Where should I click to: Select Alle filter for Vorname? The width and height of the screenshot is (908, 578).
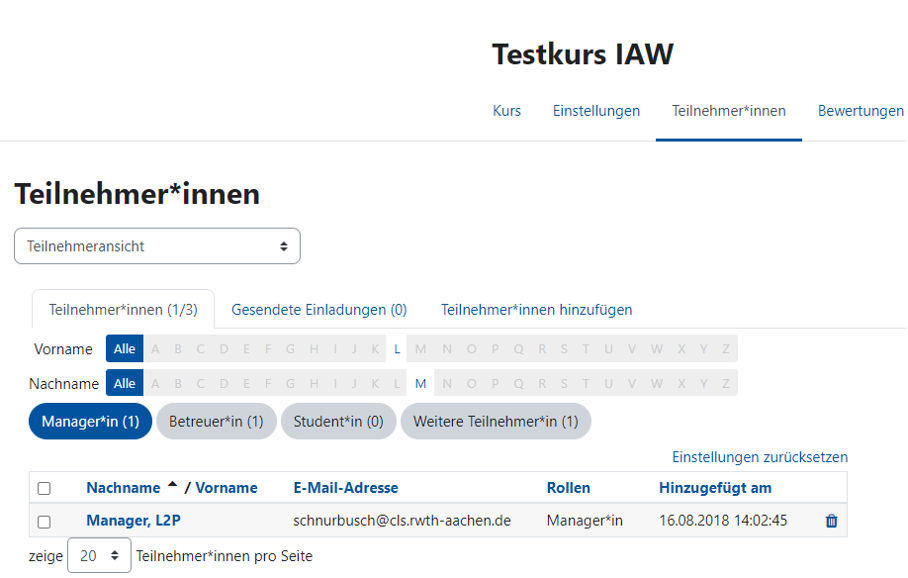[123, 348]
